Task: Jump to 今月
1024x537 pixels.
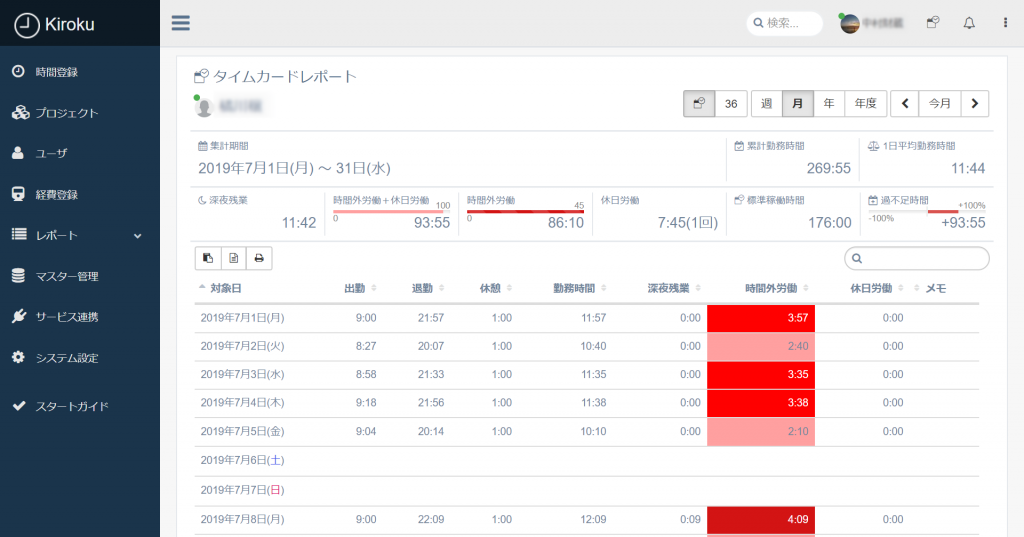Action: (x=940, y=103)
